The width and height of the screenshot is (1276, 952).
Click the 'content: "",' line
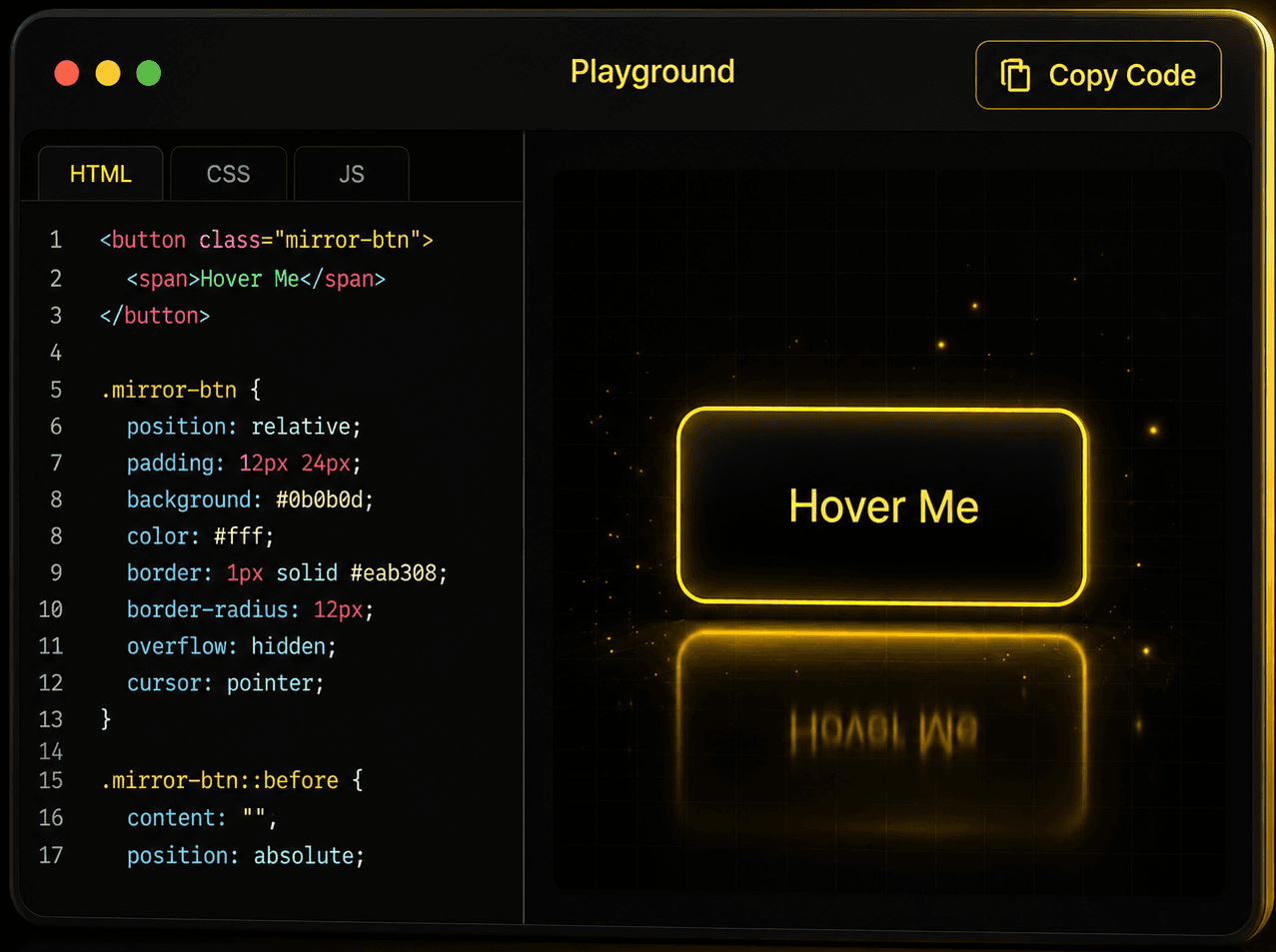(202, 818)
